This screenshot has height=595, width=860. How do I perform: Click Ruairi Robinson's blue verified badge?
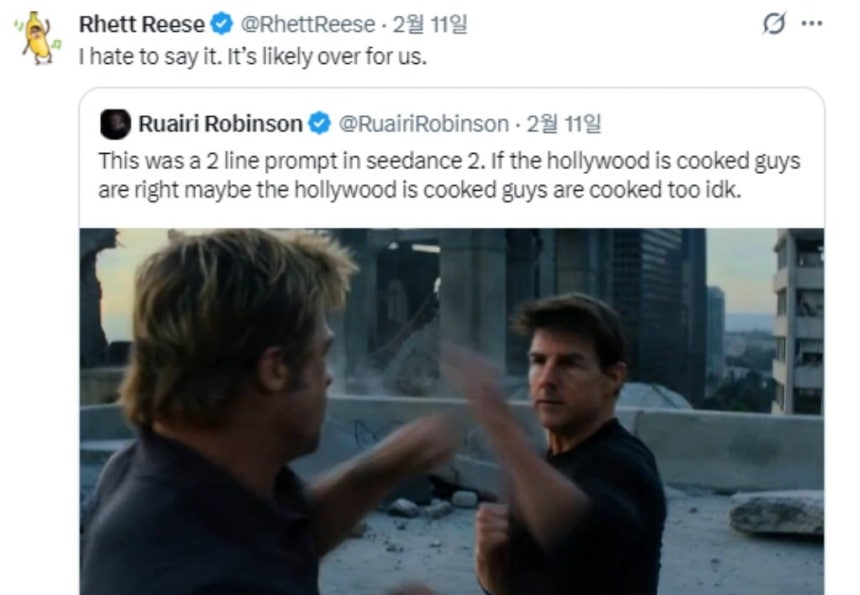pos(320,123)
